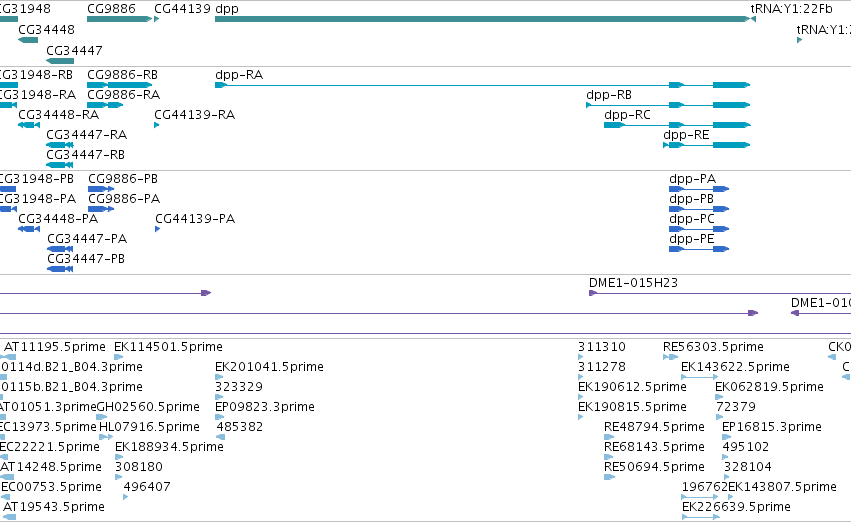Click the RE50694.5prime EST label
This screenshot has width=851, height=522.
[655, 467]
